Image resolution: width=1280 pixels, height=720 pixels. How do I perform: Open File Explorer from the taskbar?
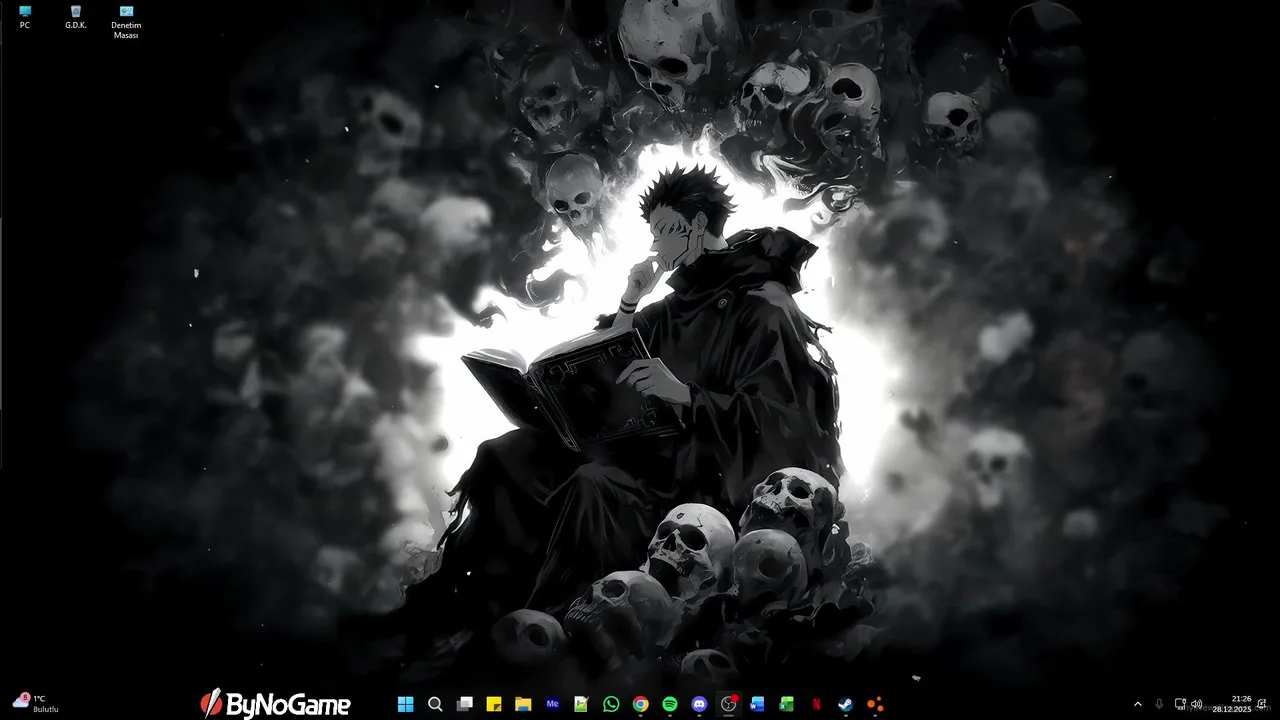click(x=523, y=704)
